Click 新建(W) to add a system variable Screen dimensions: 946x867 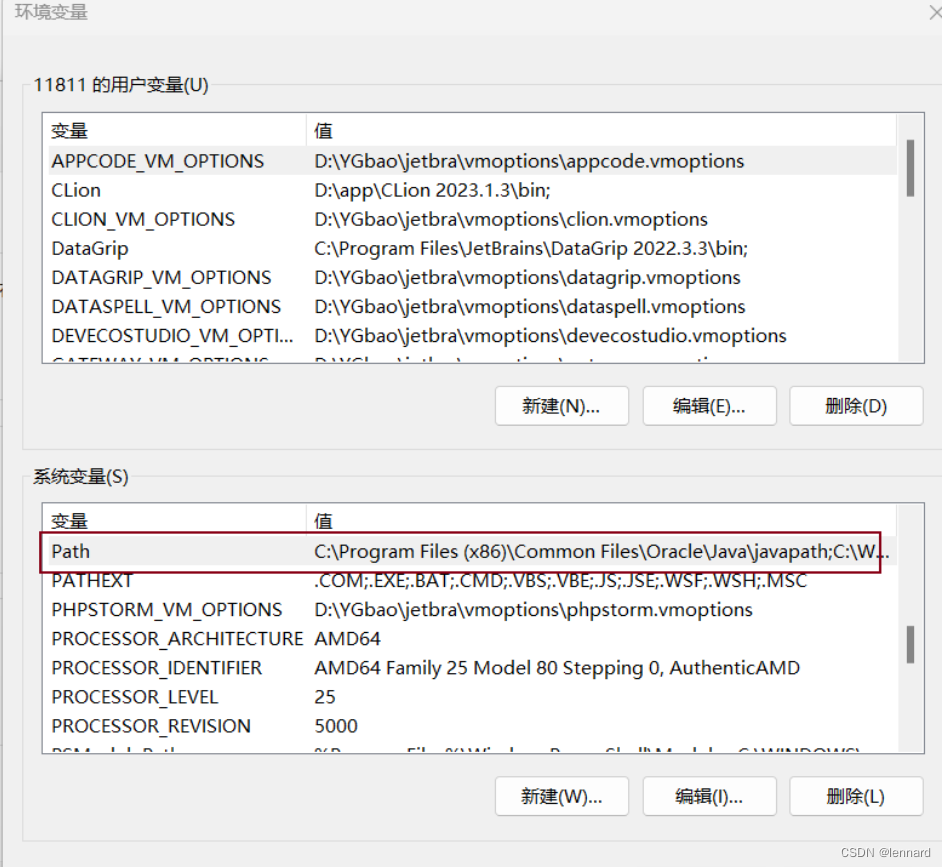(x=561, y=796)
